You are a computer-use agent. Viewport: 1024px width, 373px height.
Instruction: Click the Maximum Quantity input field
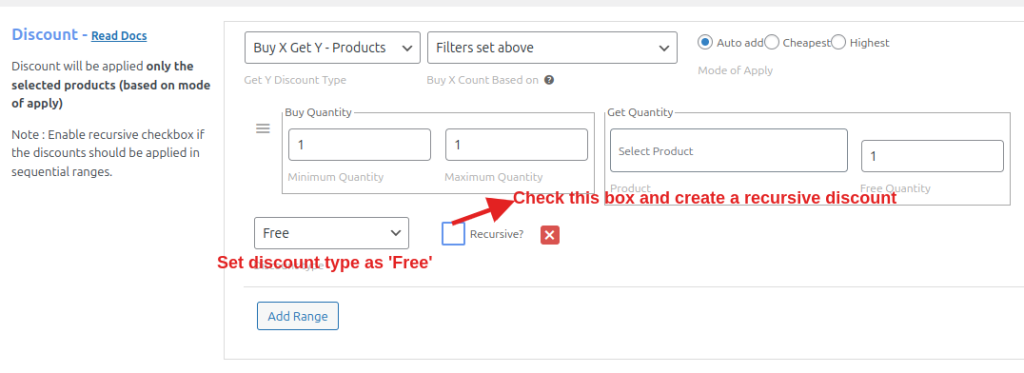pos(516,144)
